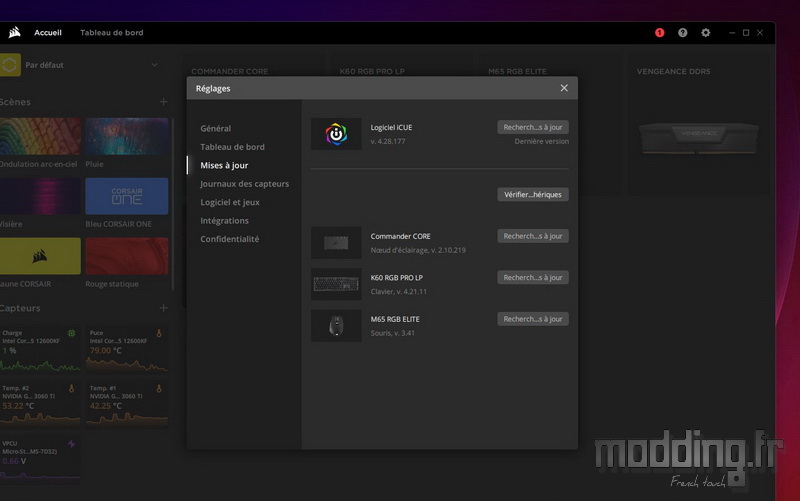
Task: Add a new sensor with plus icon
Action: click(x=163, y=308)
